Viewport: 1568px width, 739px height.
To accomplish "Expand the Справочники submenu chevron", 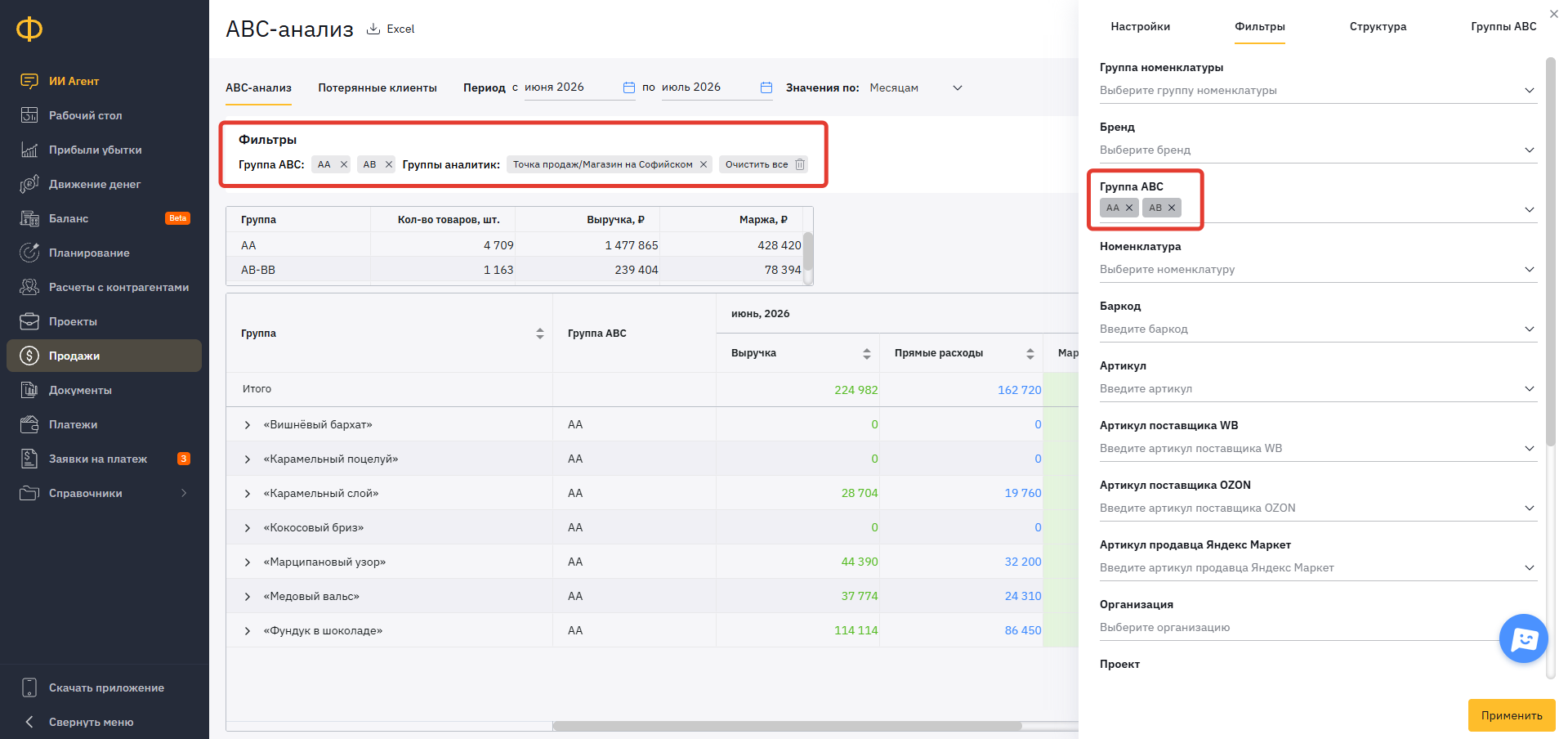I will pyautogui.click(x=184, y=493).
